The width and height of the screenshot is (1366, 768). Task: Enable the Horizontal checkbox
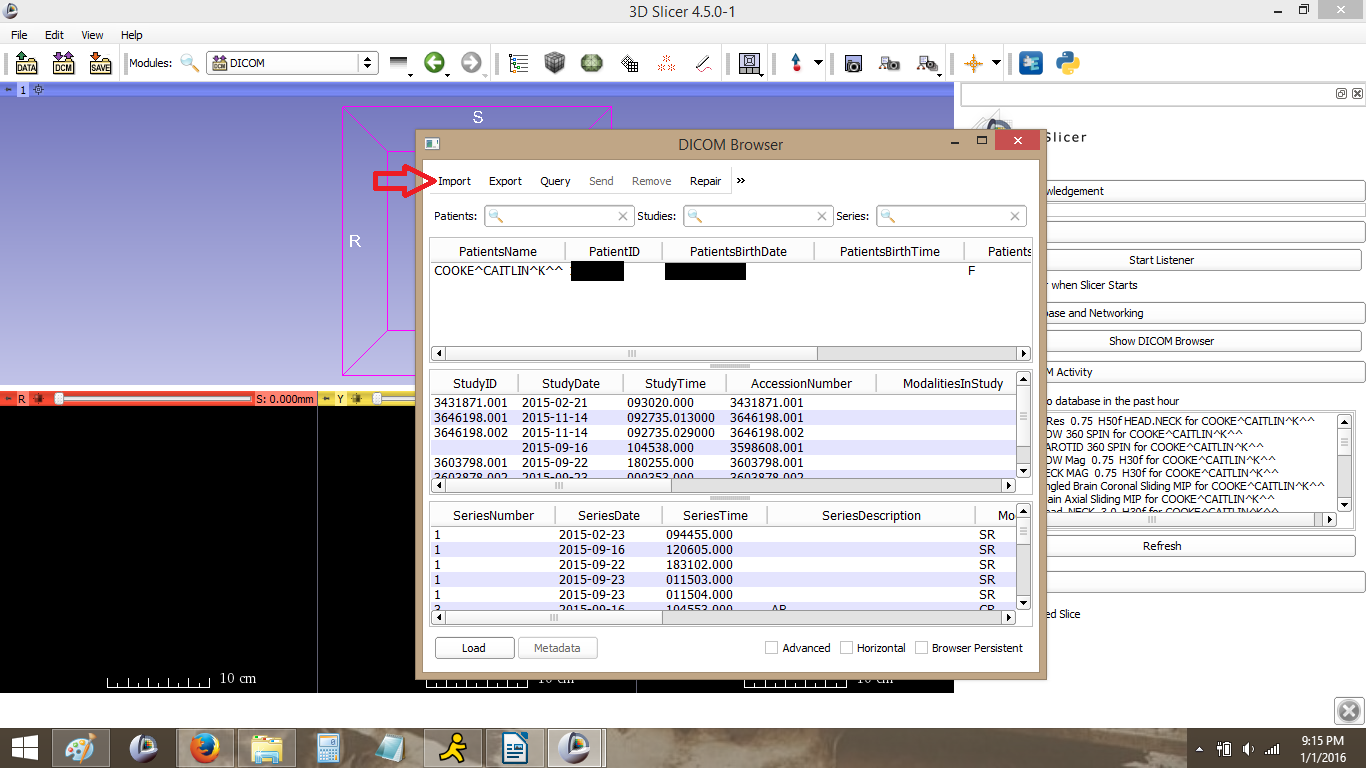point(846,648)
